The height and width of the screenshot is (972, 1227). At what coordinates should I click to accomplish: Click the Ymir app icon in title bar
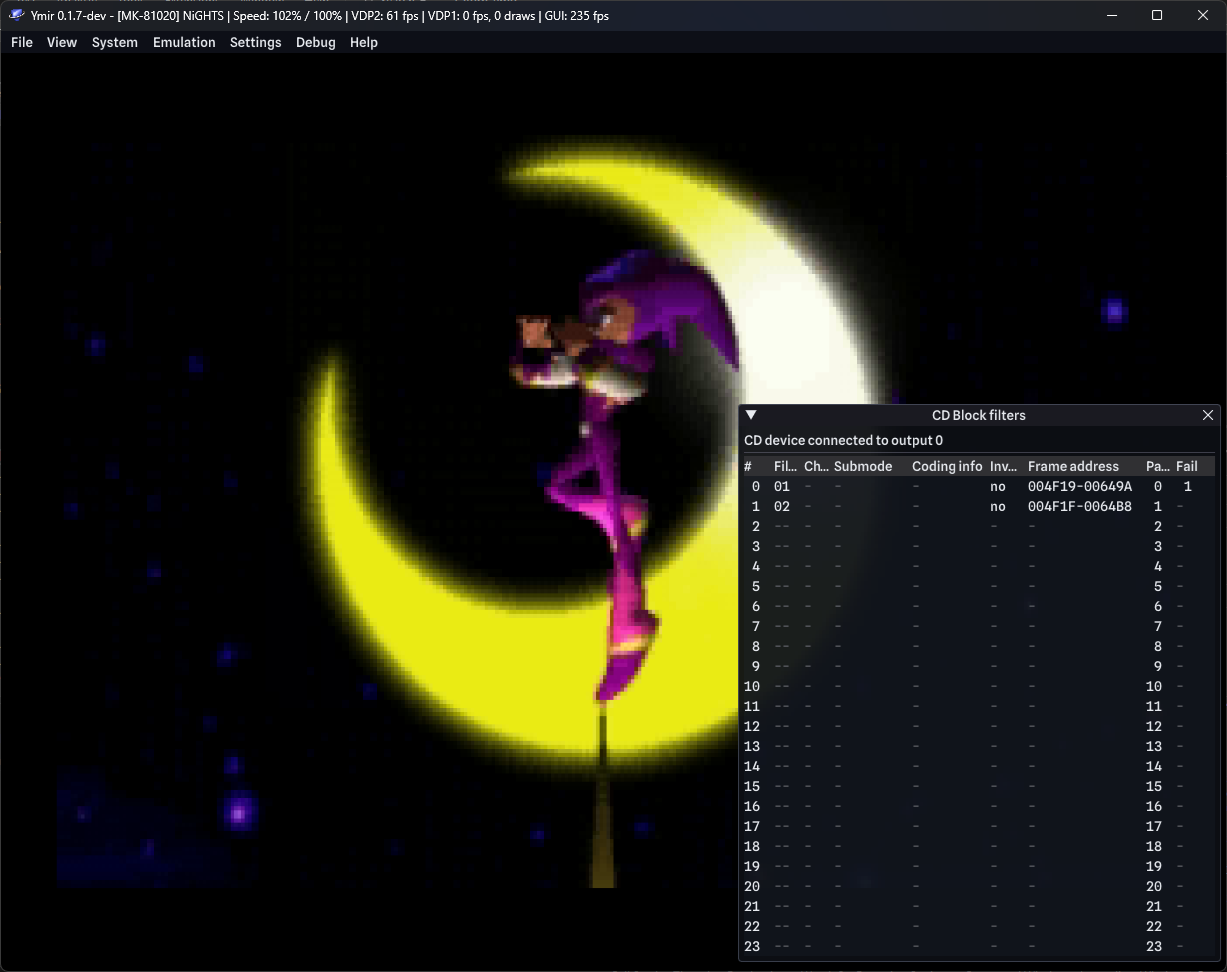16,15
